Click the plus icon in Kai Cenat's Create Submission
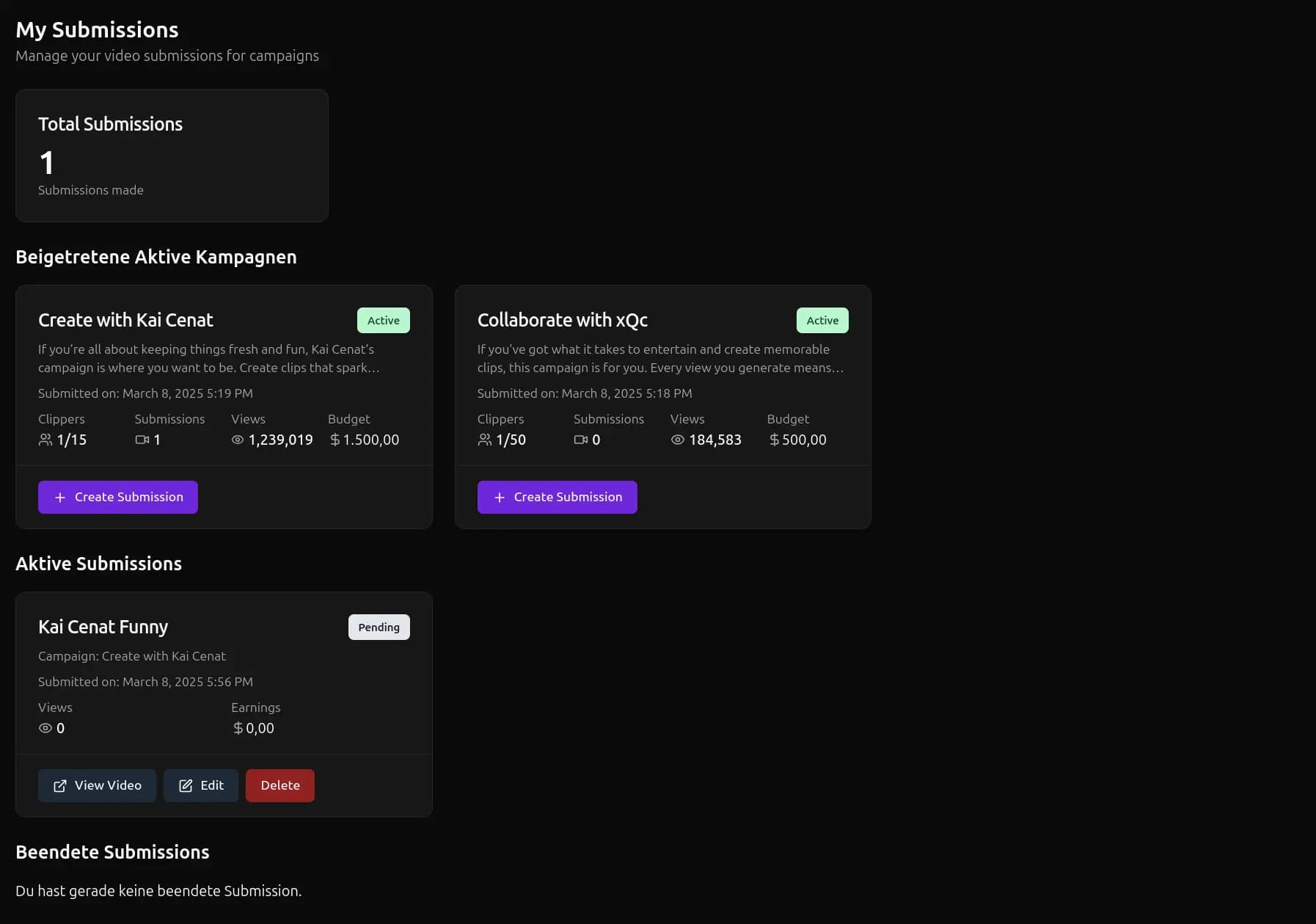This screenshot has height=924, width=1316. coord(60,497)
